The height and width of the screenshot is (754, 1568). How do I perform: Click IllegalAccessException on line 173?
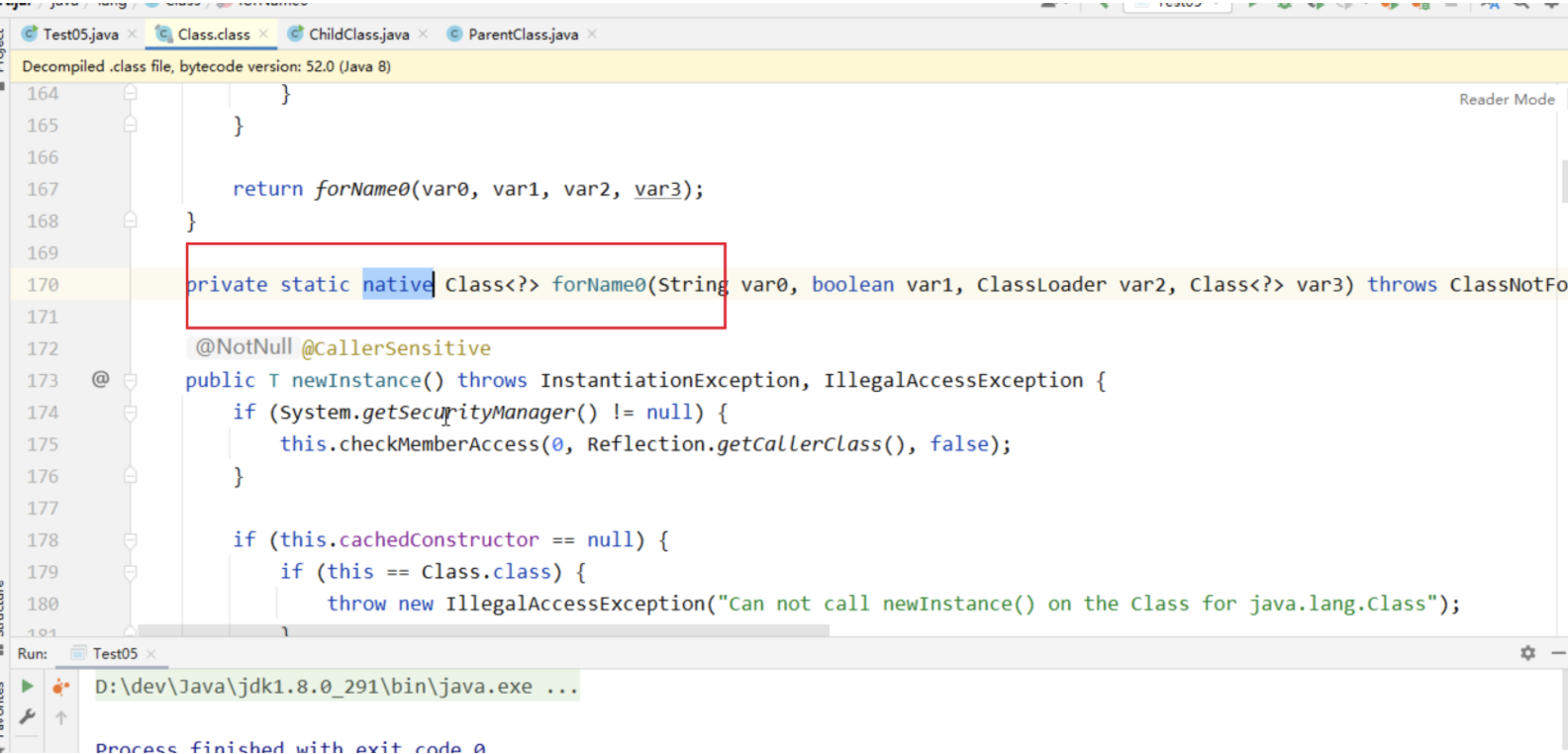954,380
